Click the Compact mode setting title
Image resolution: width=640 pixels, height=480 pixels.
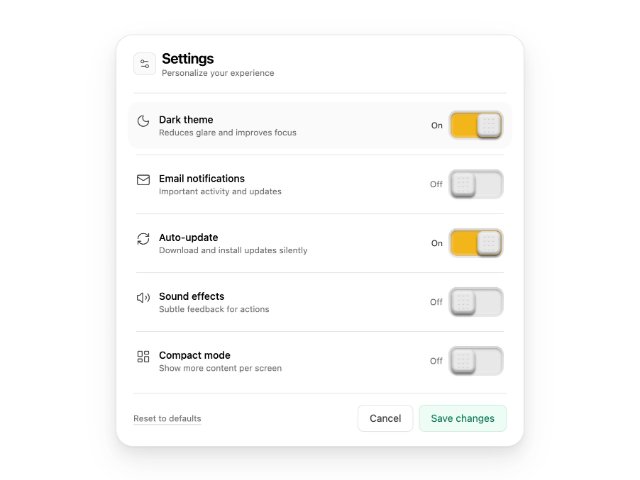click(x=195, y=355)
